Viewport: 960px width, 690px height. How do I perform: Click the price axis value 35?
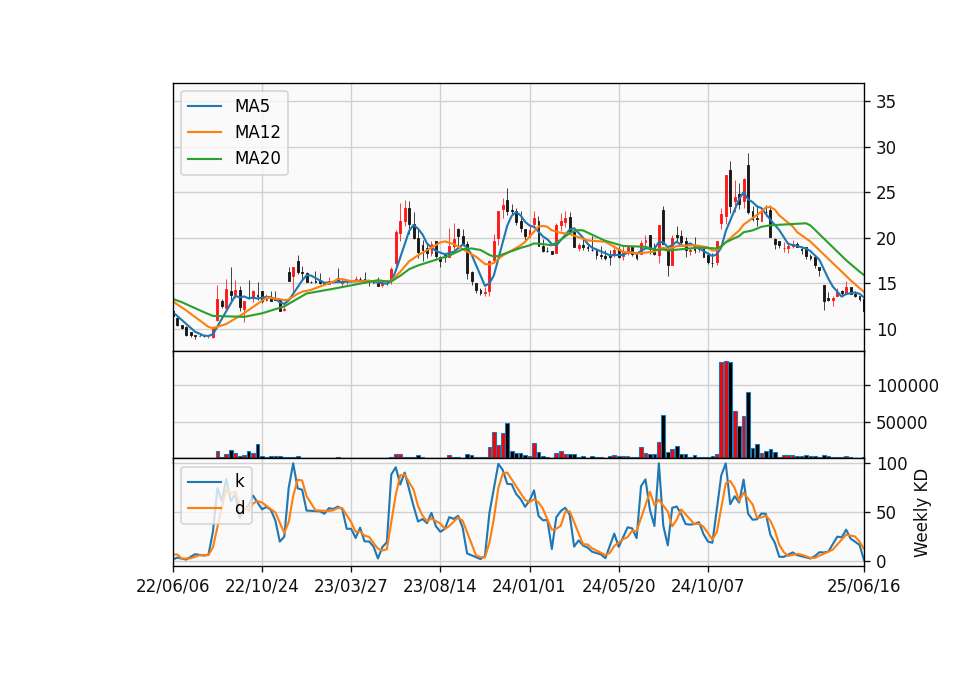tap(886, 102)
